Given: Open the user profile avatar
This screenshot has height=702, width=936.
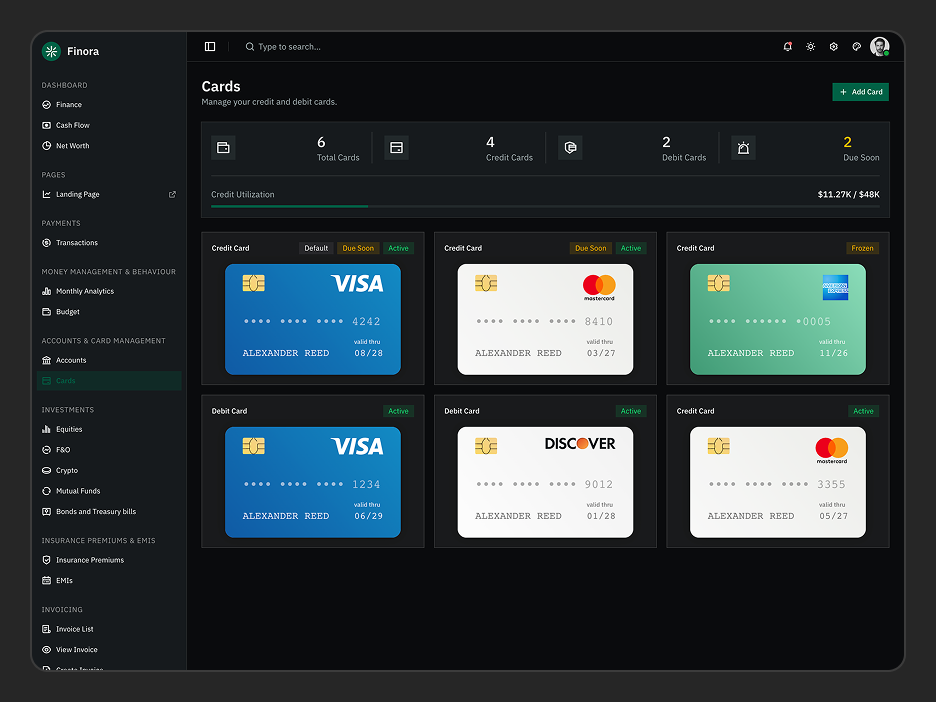Looking at the screenshot, I should click(879, 47).
